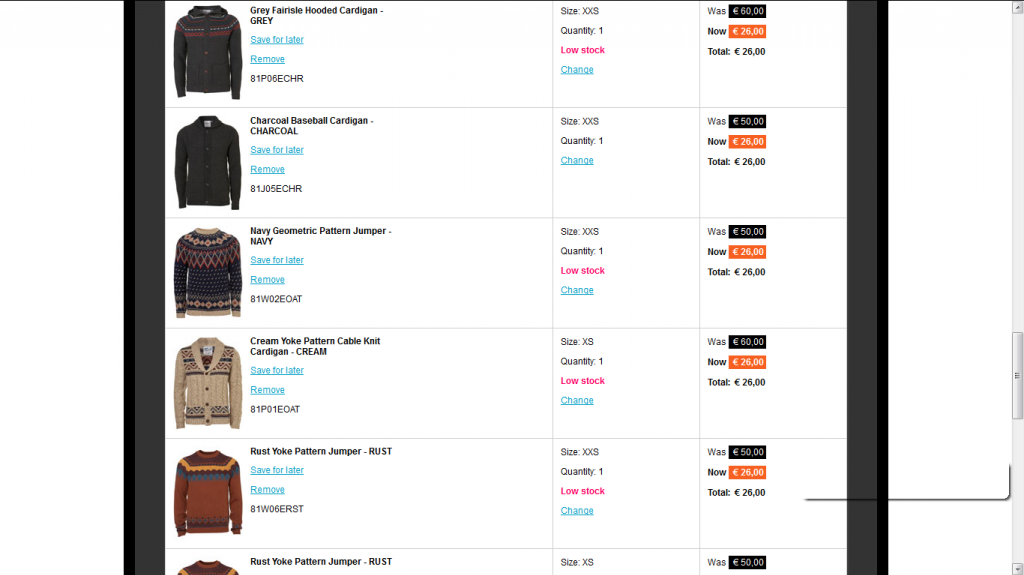Open the Cream Yoke Pattern Cable Knit Cardigan title
Viewport: 1024px width, 575px height.
(315, 341)
